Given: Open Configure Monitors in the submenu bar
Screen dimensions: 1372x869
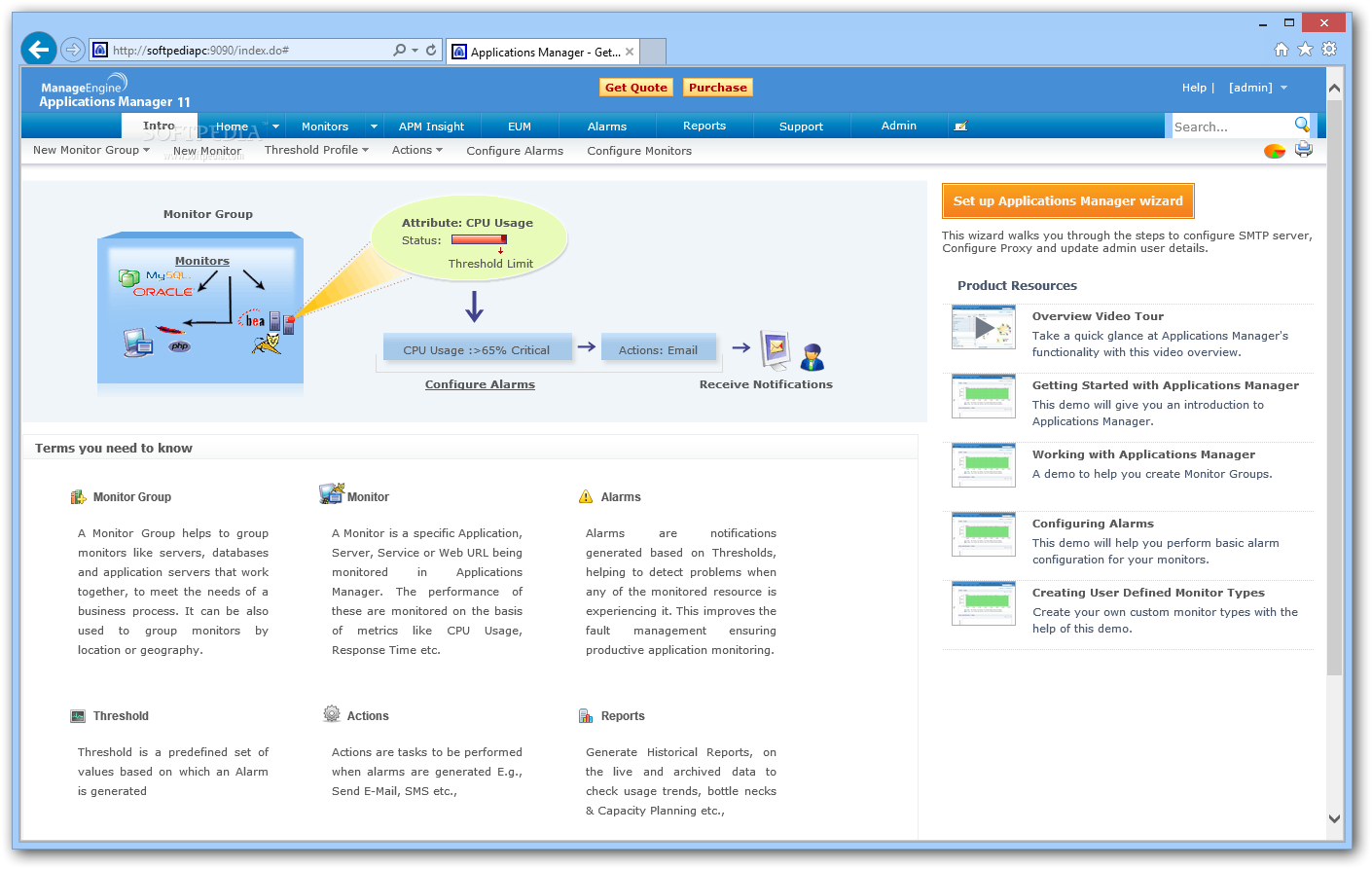Looking at the screenshot, I should click(x=639, y=151).
